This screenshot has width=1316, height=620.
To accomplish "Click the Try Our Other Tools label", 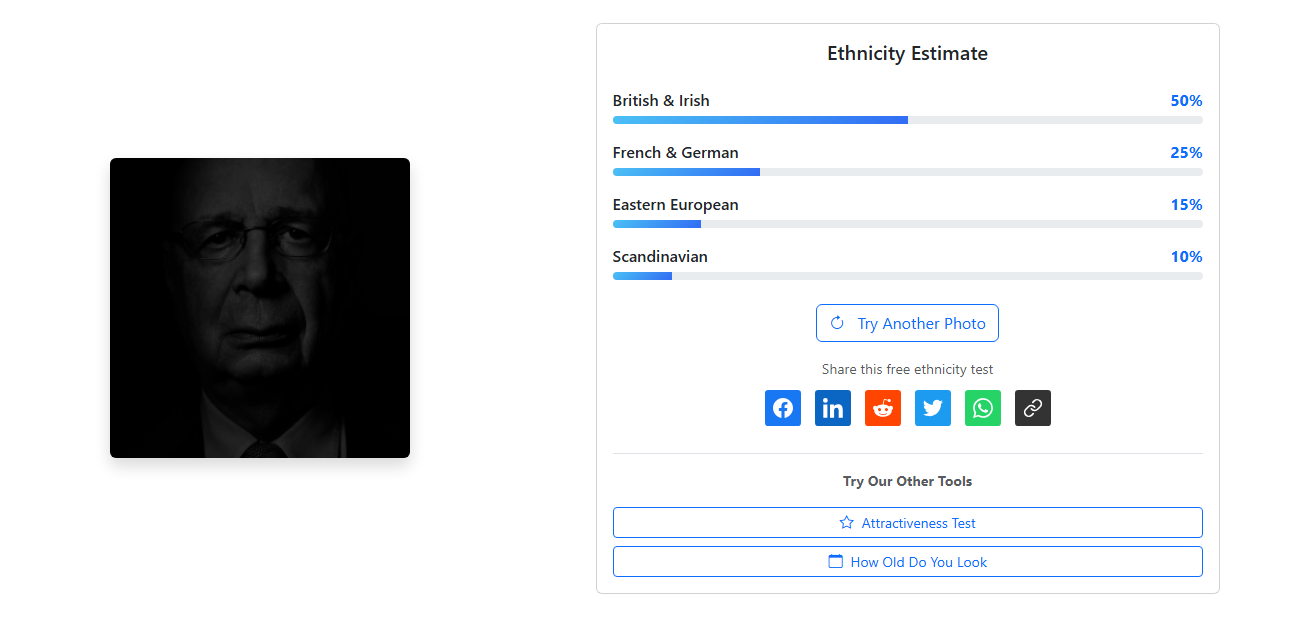I will click(907, 481).
